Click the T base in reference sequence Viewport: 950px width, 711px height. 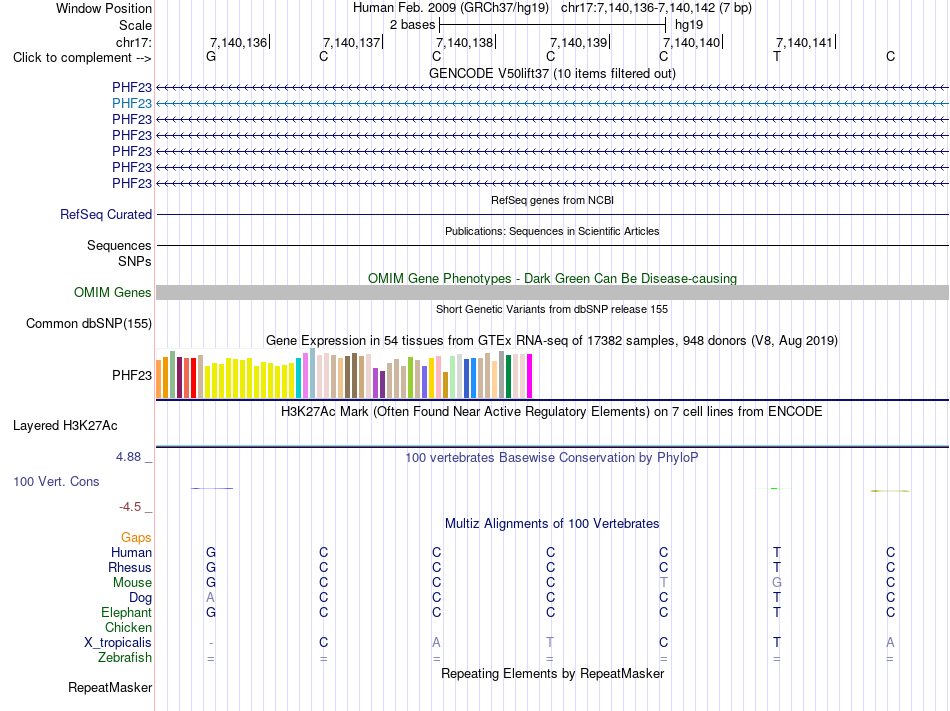point(777,56)
